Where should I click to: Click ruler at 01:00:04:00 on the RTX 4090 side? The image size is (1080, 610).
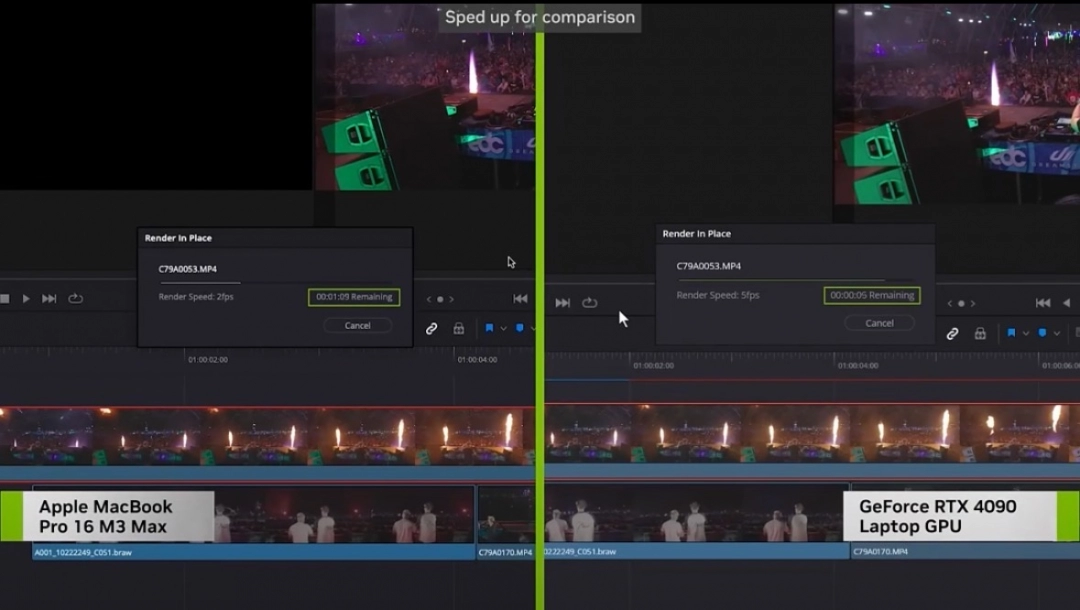coord(858,366)
